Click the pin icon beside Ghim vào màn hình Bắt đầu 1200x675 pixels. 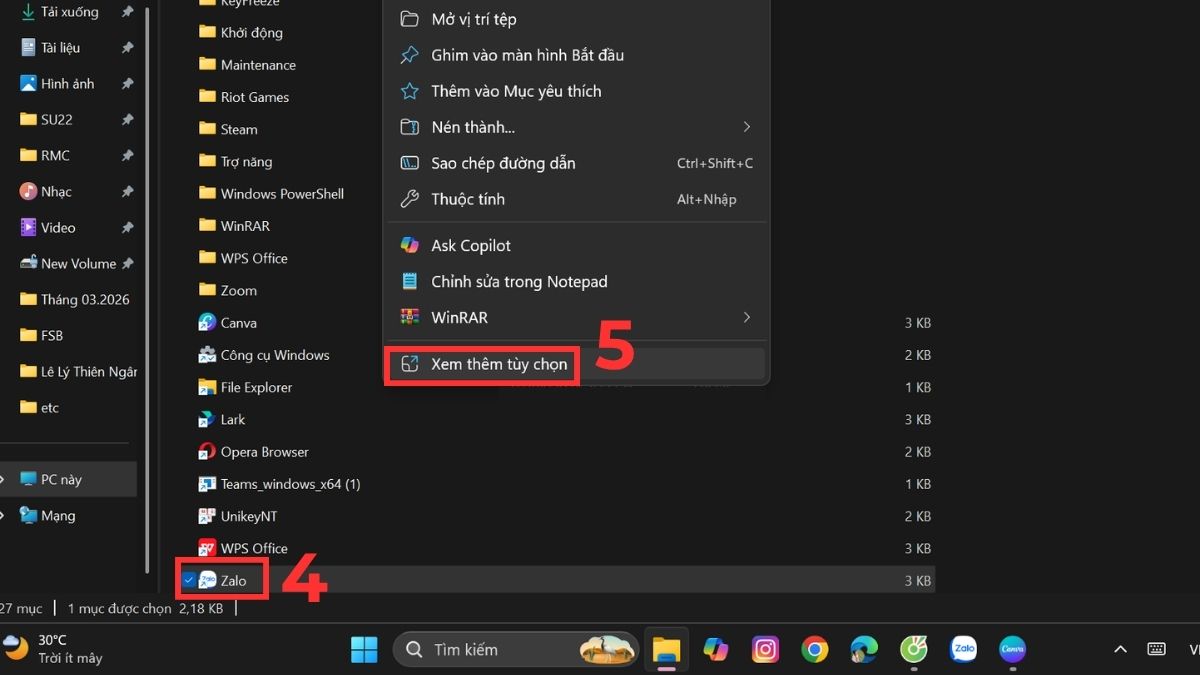(x=410, y=55)
